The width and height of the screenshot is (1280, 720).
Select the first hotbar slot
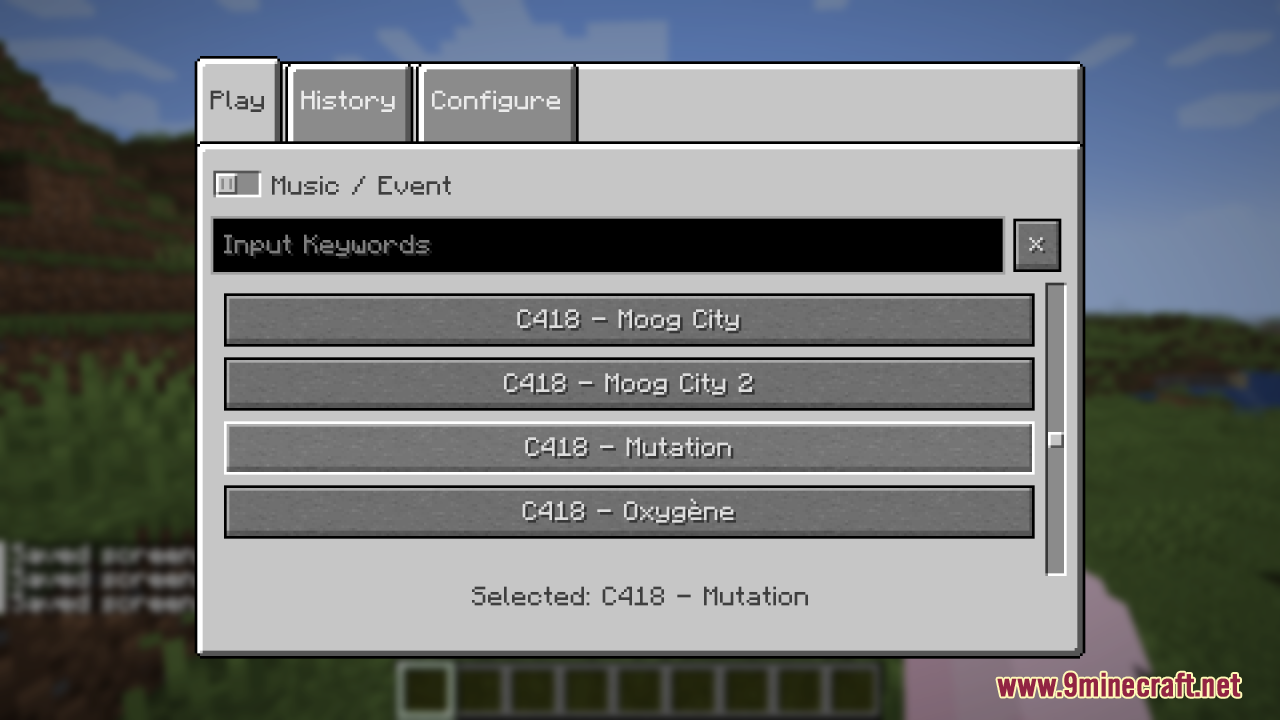point(424,690)
